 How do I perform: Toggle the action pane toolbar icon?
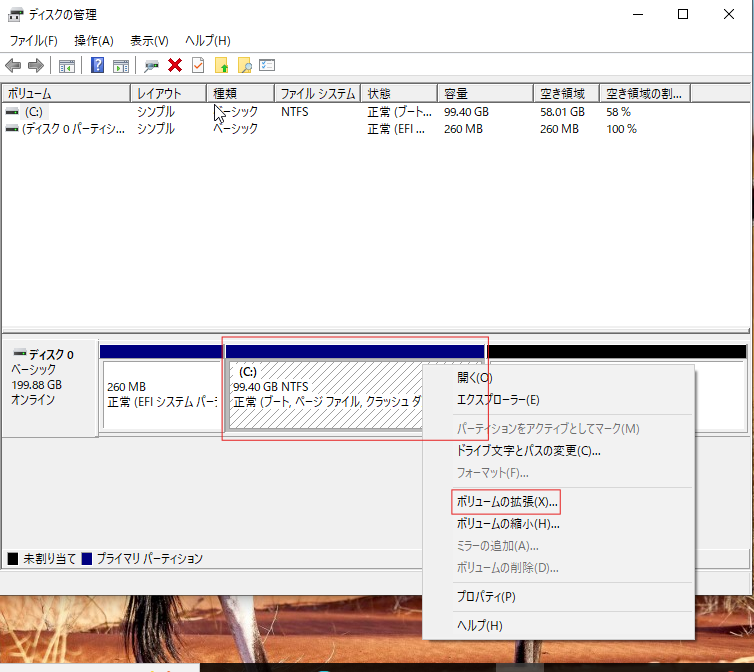[121, 65]
